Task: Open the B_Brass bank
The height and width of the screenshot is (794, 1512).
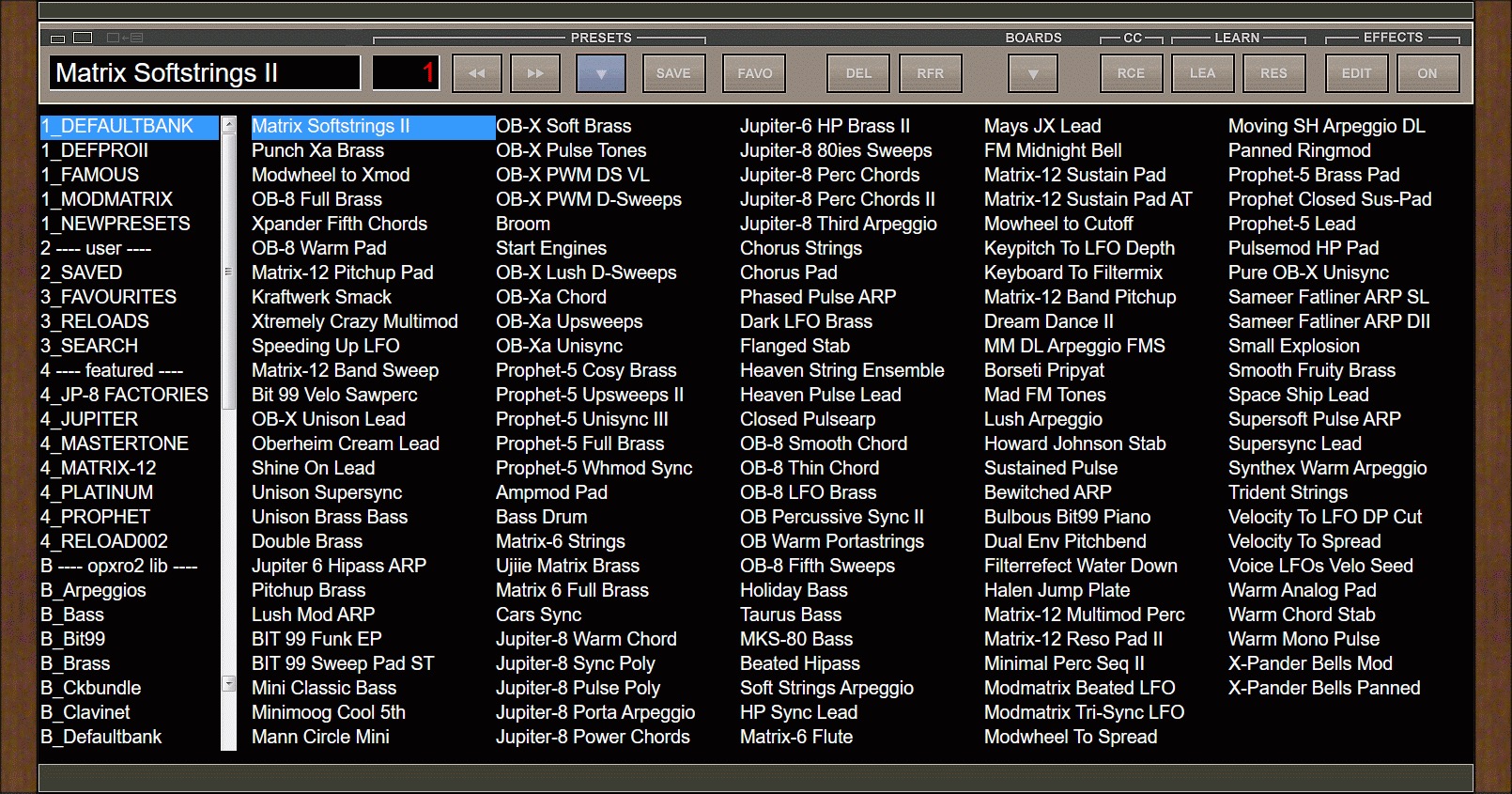Action: (x=76, y=663)
